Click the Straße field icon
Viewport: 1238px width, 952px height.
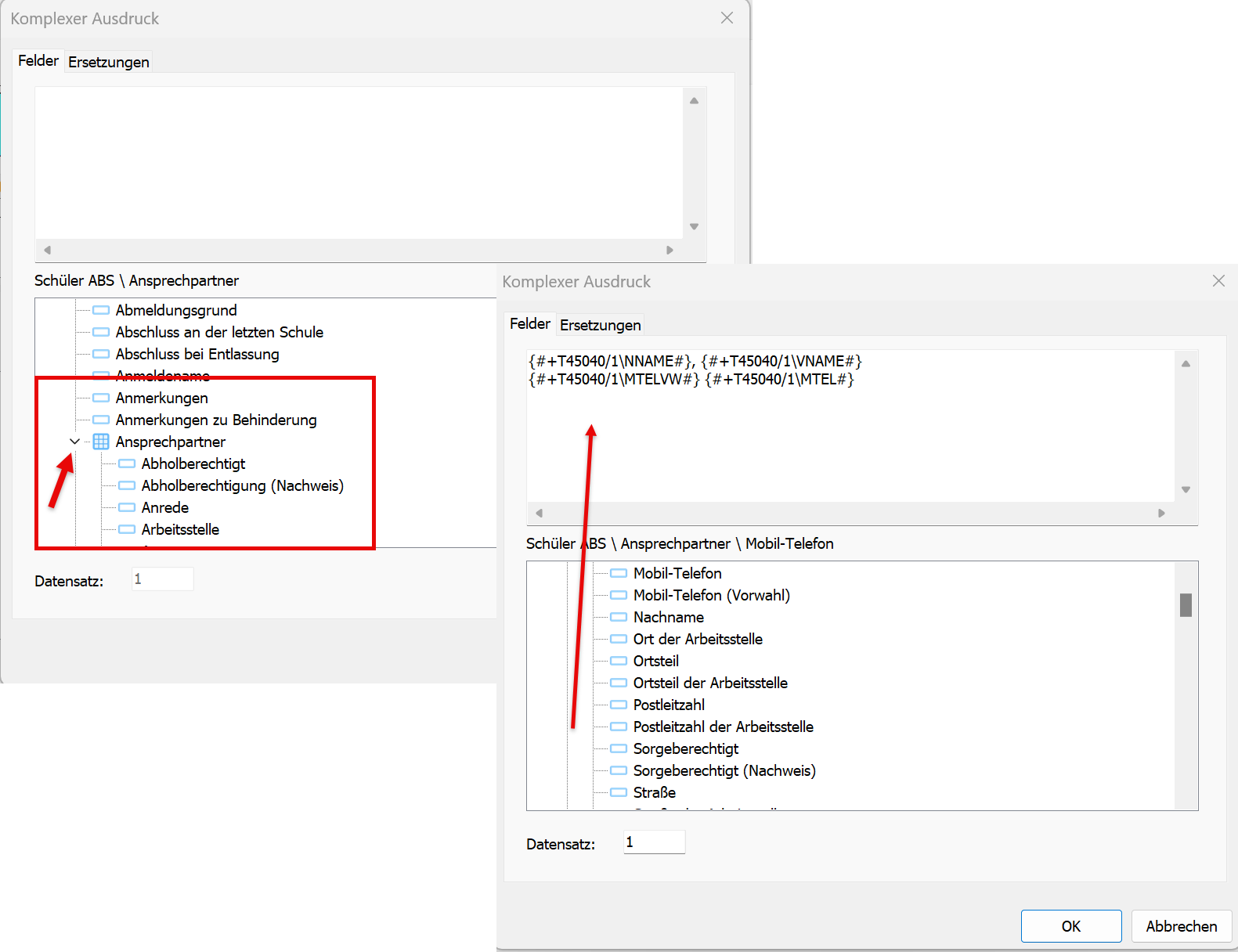tap(619, 792)
